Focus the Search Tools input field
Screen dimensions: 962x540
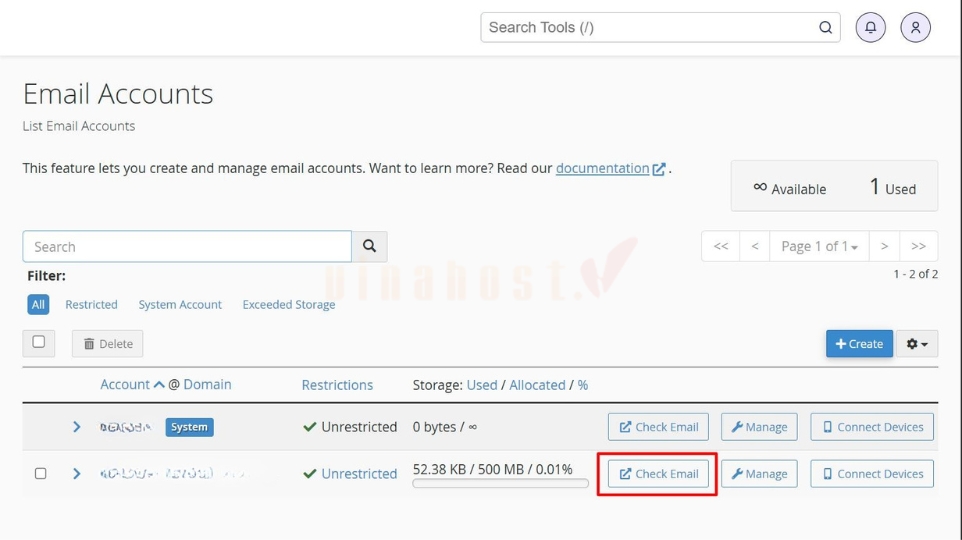[x=660, y=28]
